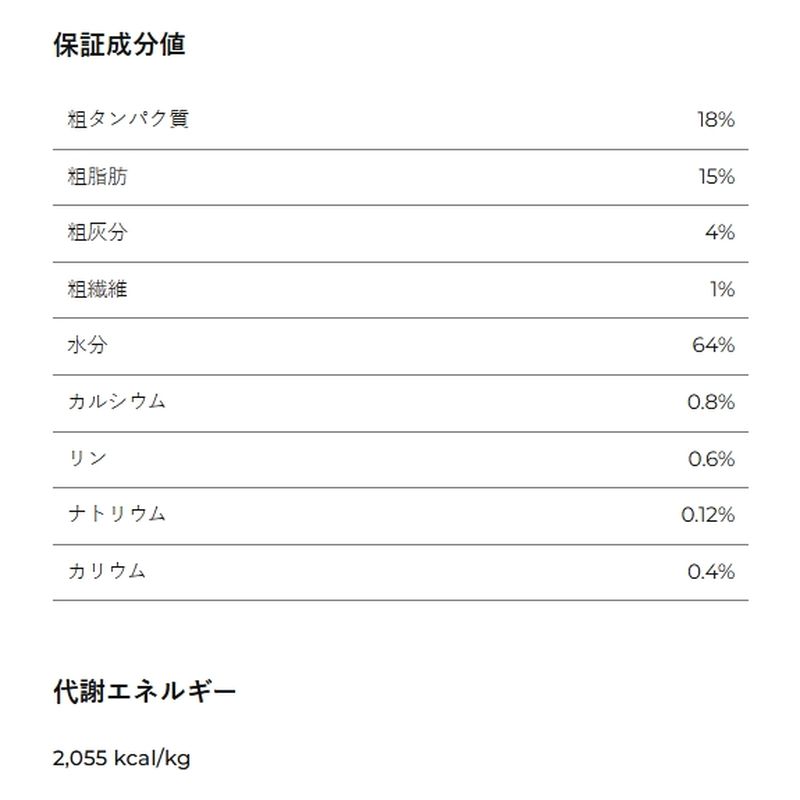Viewport: 800px width, 800px height.
Task: Click the 15% fat value
Action: pos(716,177)
